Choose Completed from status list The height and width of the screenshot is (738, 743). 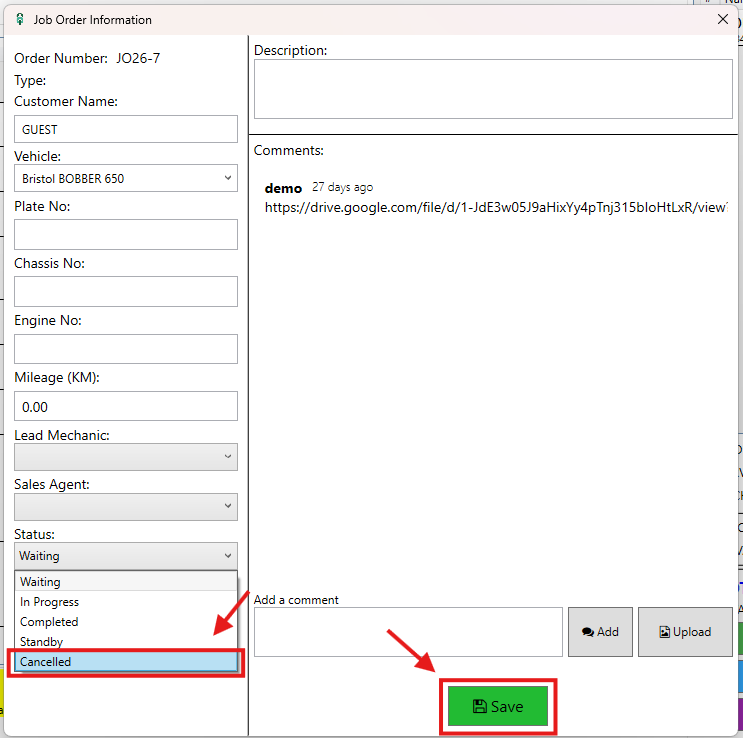point(126,622)
